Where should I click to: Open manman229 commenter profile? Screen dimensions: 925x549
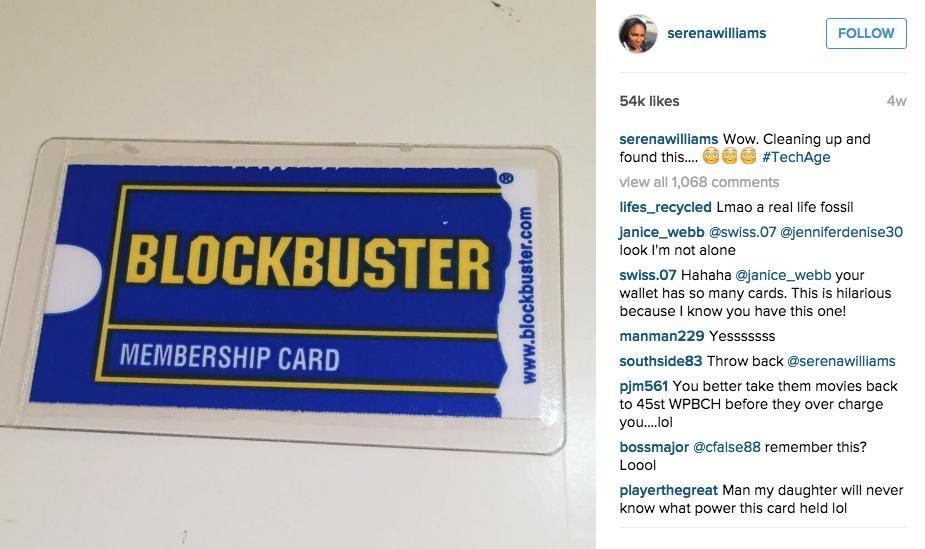(x=662, y=336)
